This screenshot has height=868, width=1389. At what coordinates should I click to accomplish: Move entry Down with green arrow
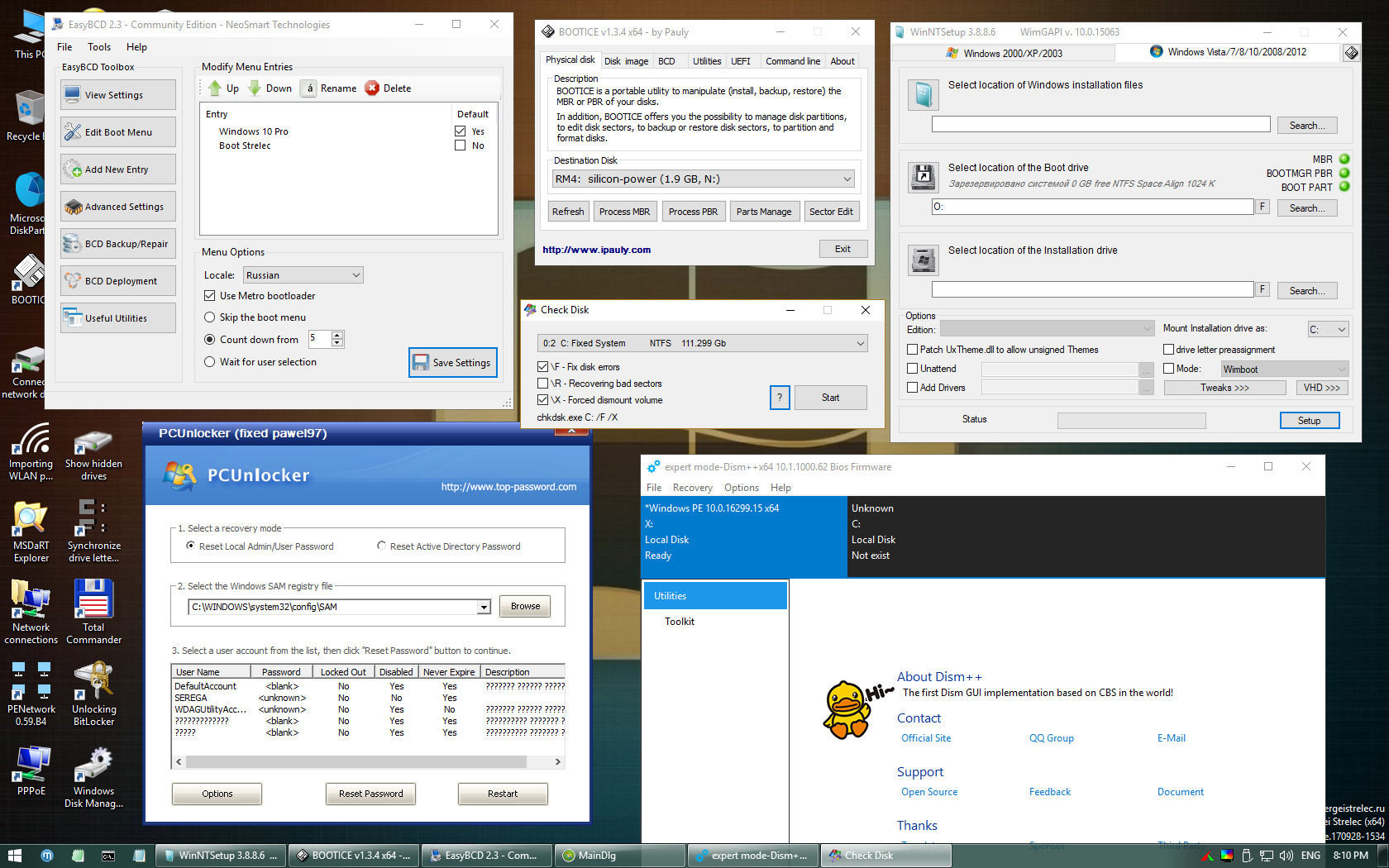(270, 88)
